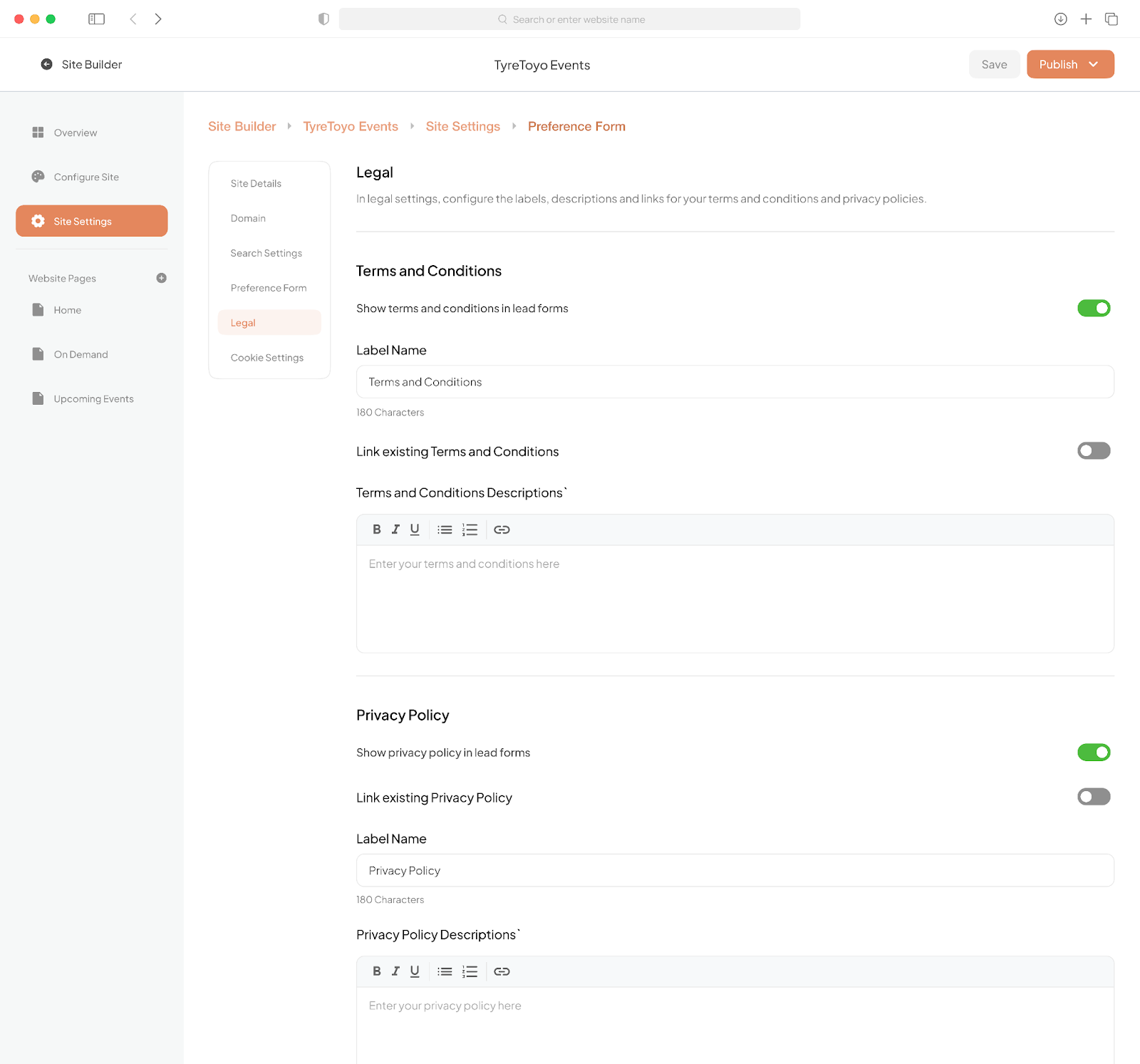Select the Legal settings tab
The height and width of the screenshot is (1064, 1140).
coord(269,322)
